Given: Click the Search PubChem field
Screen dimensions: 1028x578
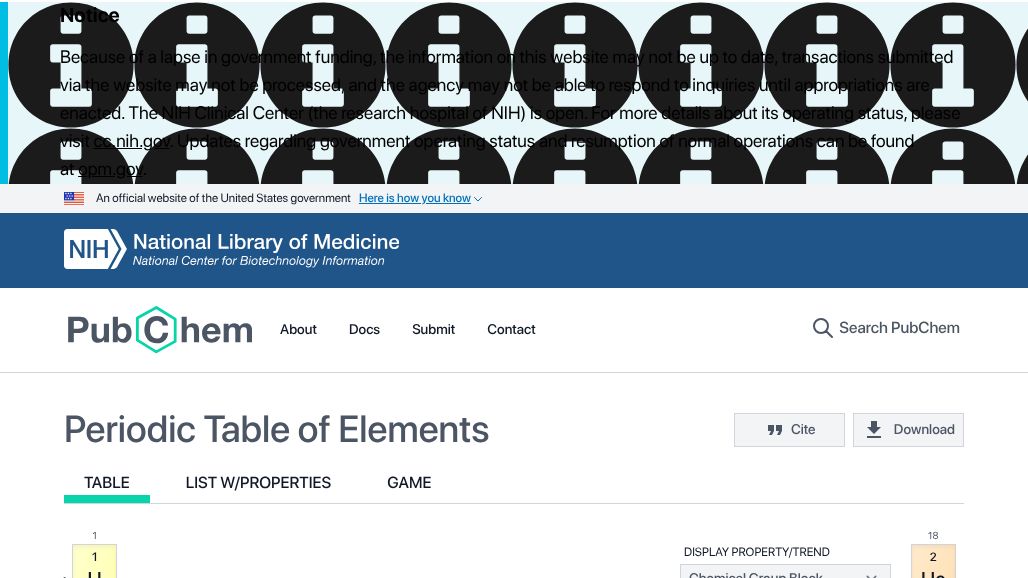Looking at the screenshot, I should [899, 328].
